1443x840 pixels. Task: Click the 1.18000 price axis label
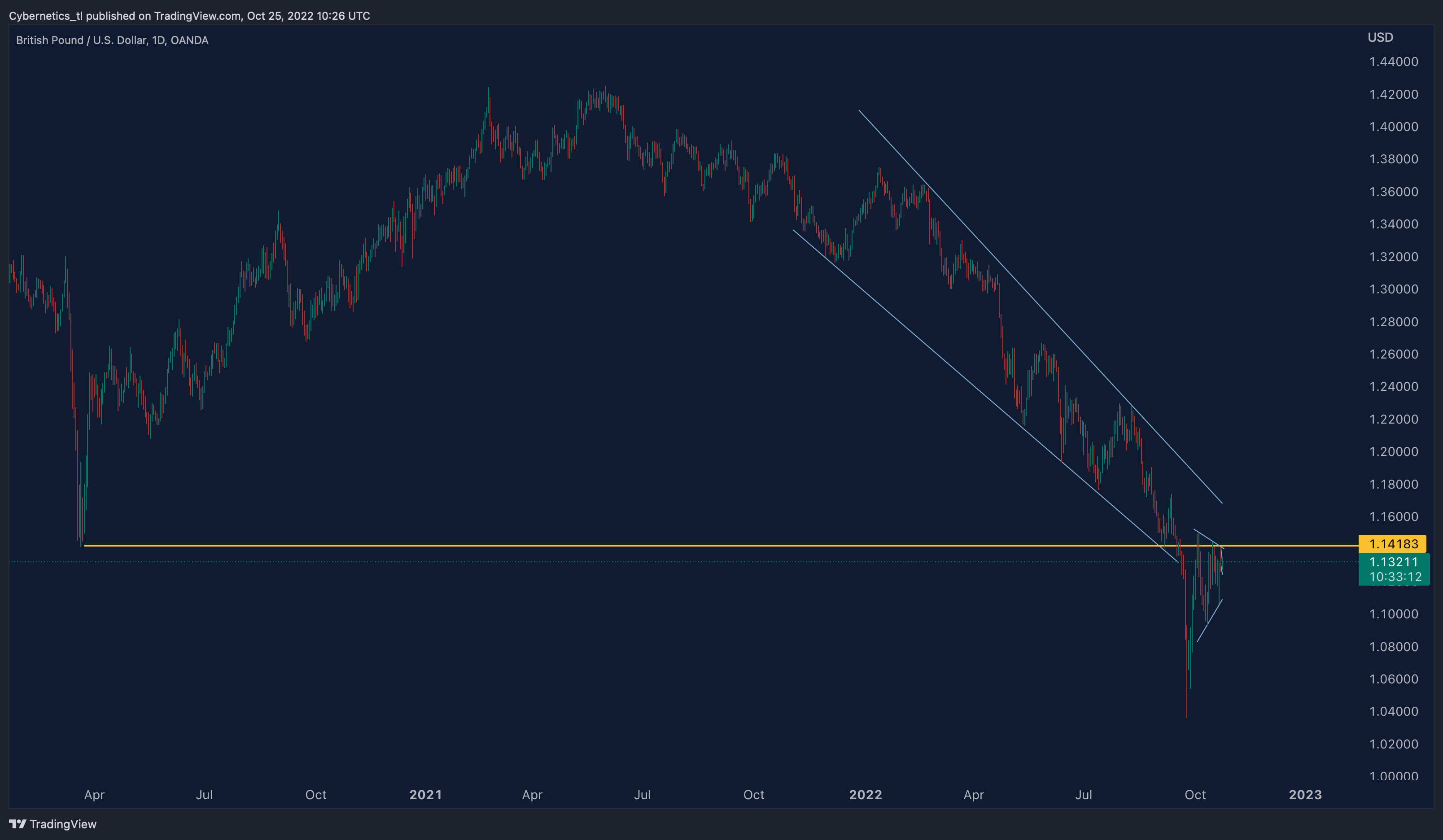click(1393, 485)
